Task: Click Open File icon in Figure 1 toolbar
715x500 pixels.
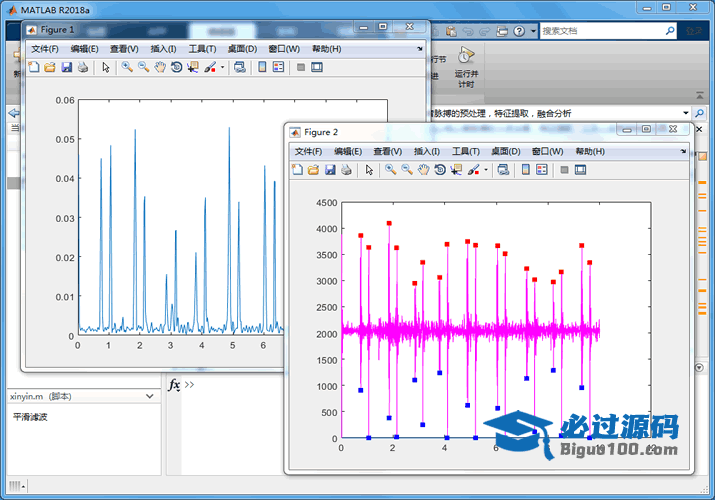Action: point(50,67)
